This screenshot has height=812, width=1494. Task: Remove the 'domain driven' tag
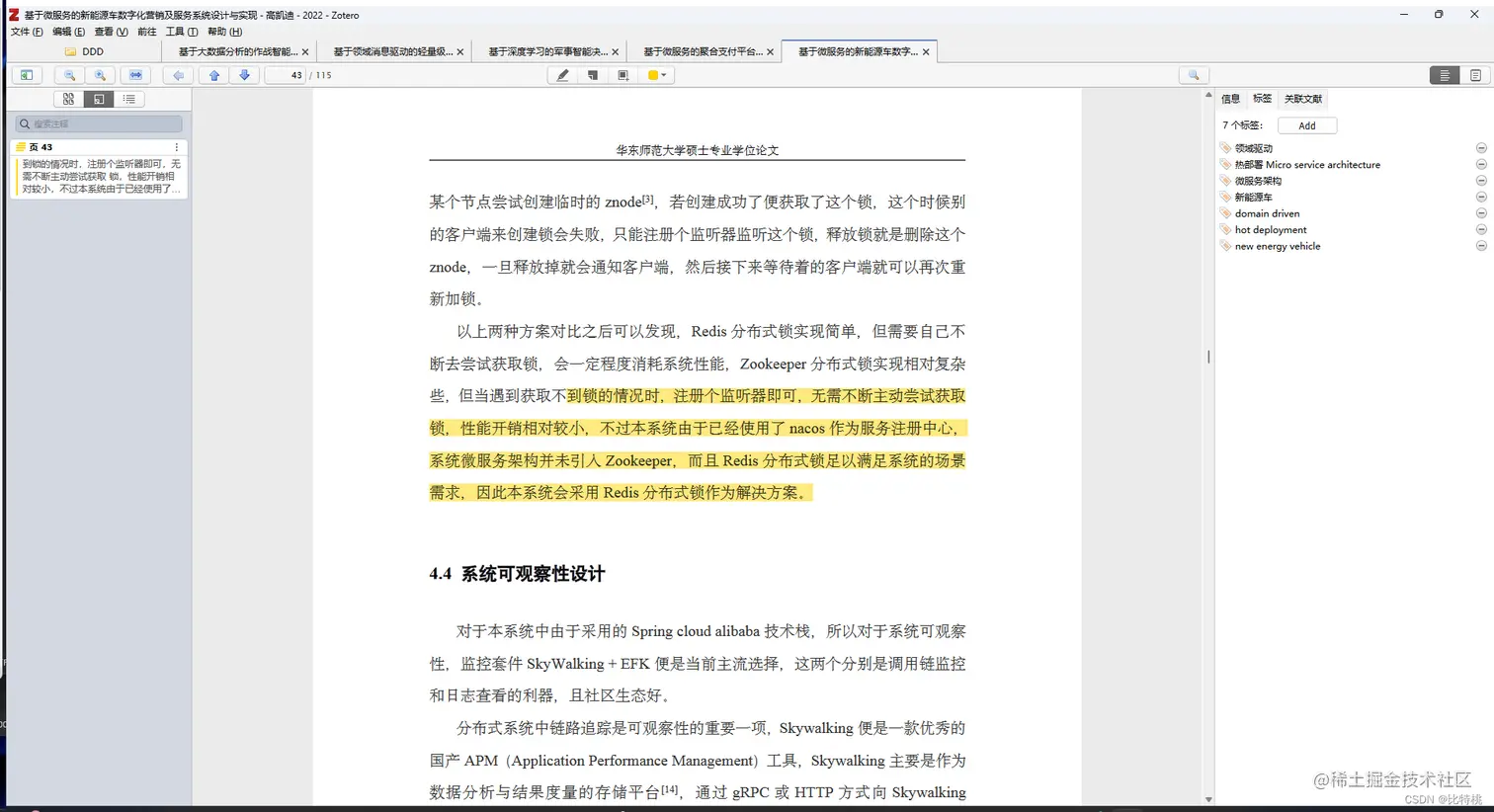[1479, 212]
